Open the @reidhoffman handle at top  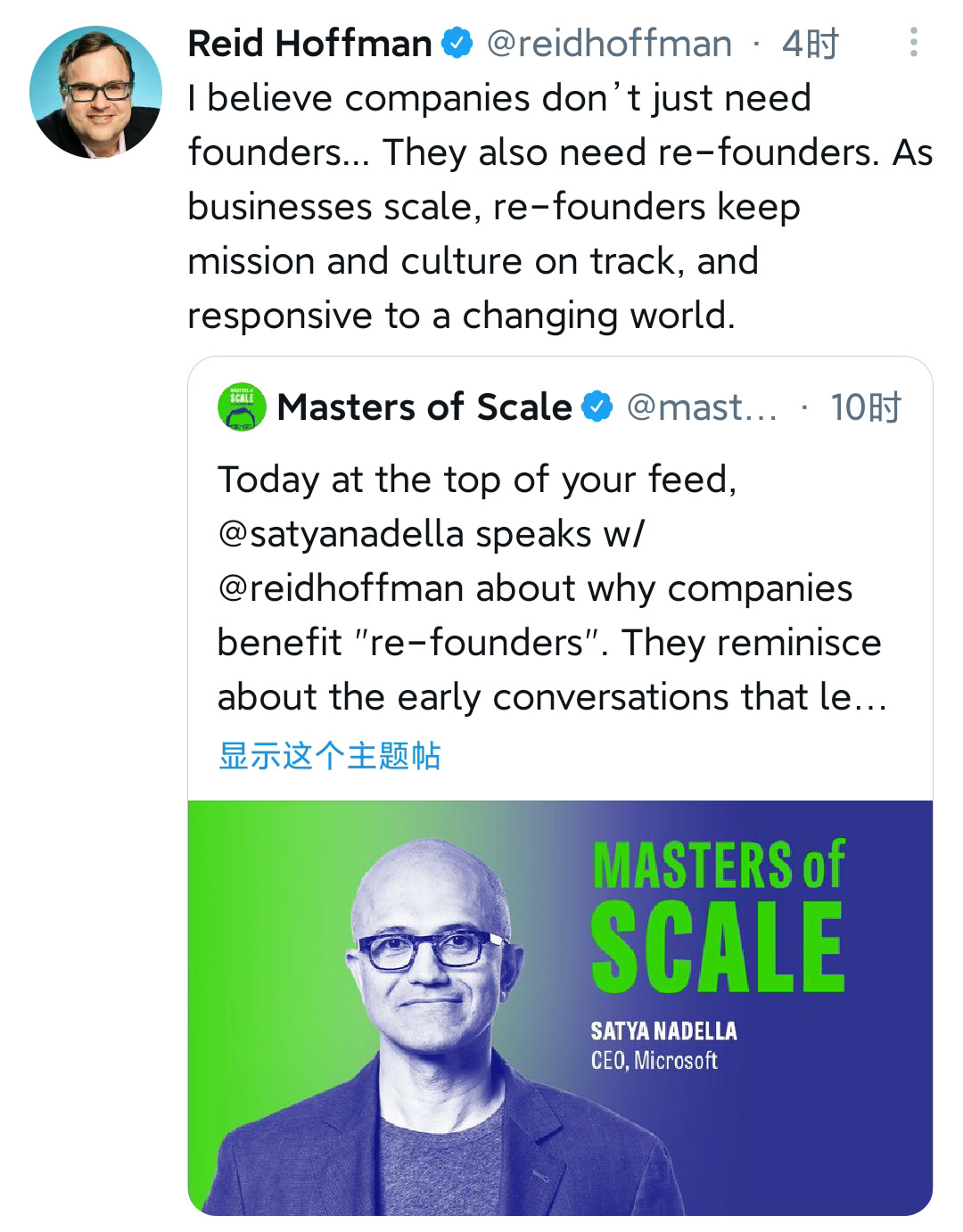pos(609,43)
